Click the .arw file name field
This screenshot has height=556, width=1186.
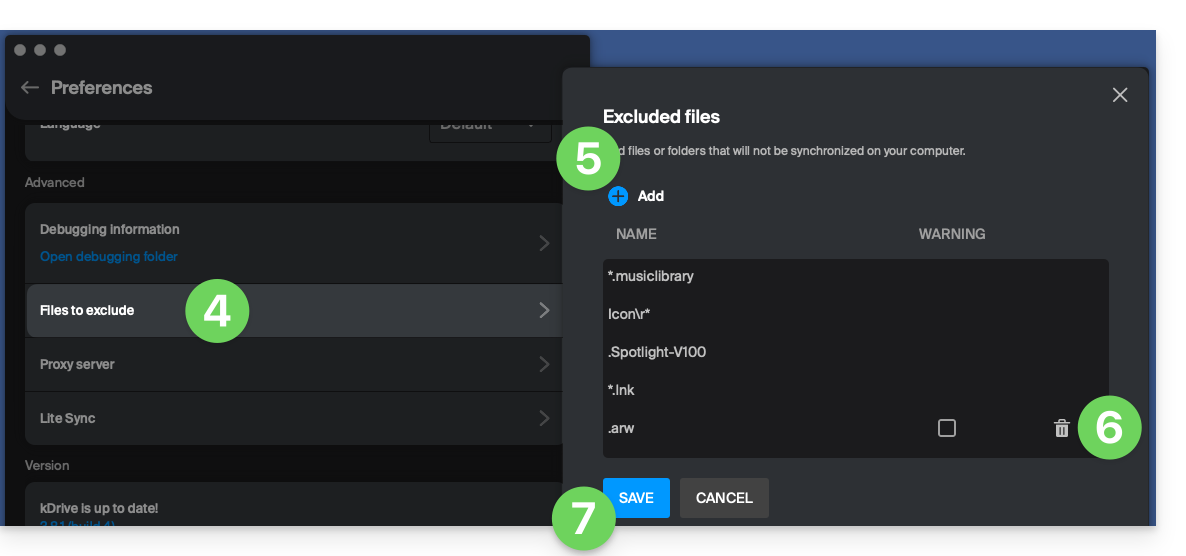click(x=622, y=428)
